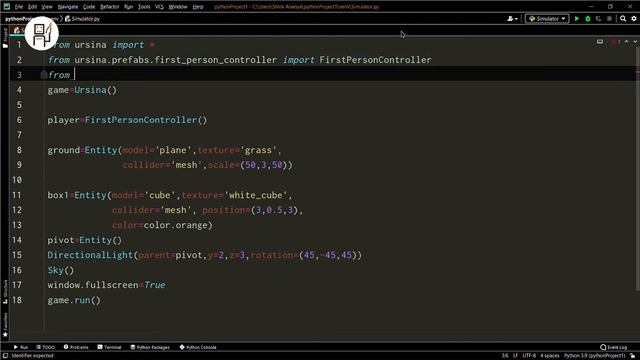Open the Refactor menu
The width and height of the screenshot is (640, 360).
[110, 7]
